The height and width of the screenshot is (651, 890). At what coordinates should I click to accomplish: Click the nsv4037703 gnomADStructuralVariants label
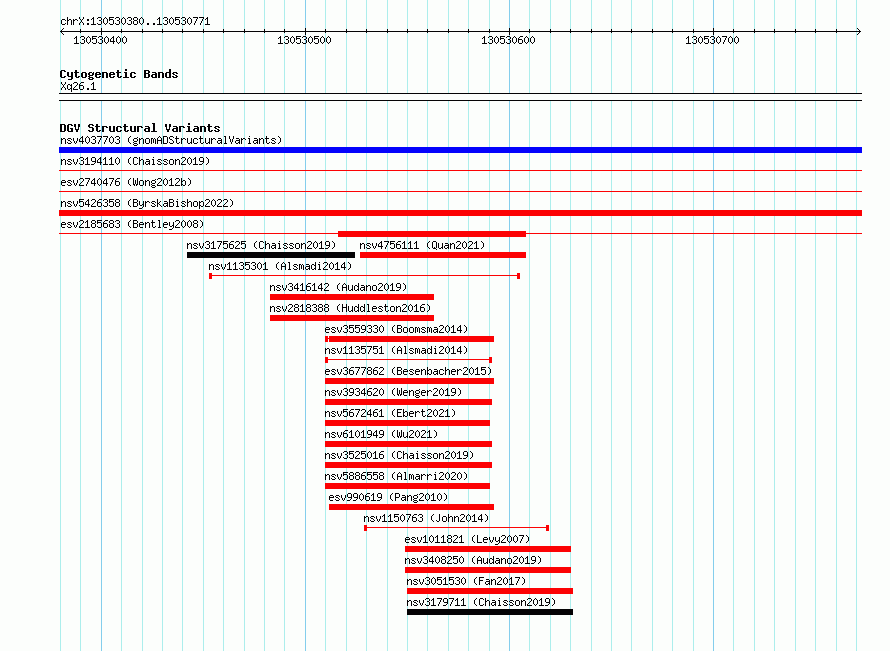point(171,140)
